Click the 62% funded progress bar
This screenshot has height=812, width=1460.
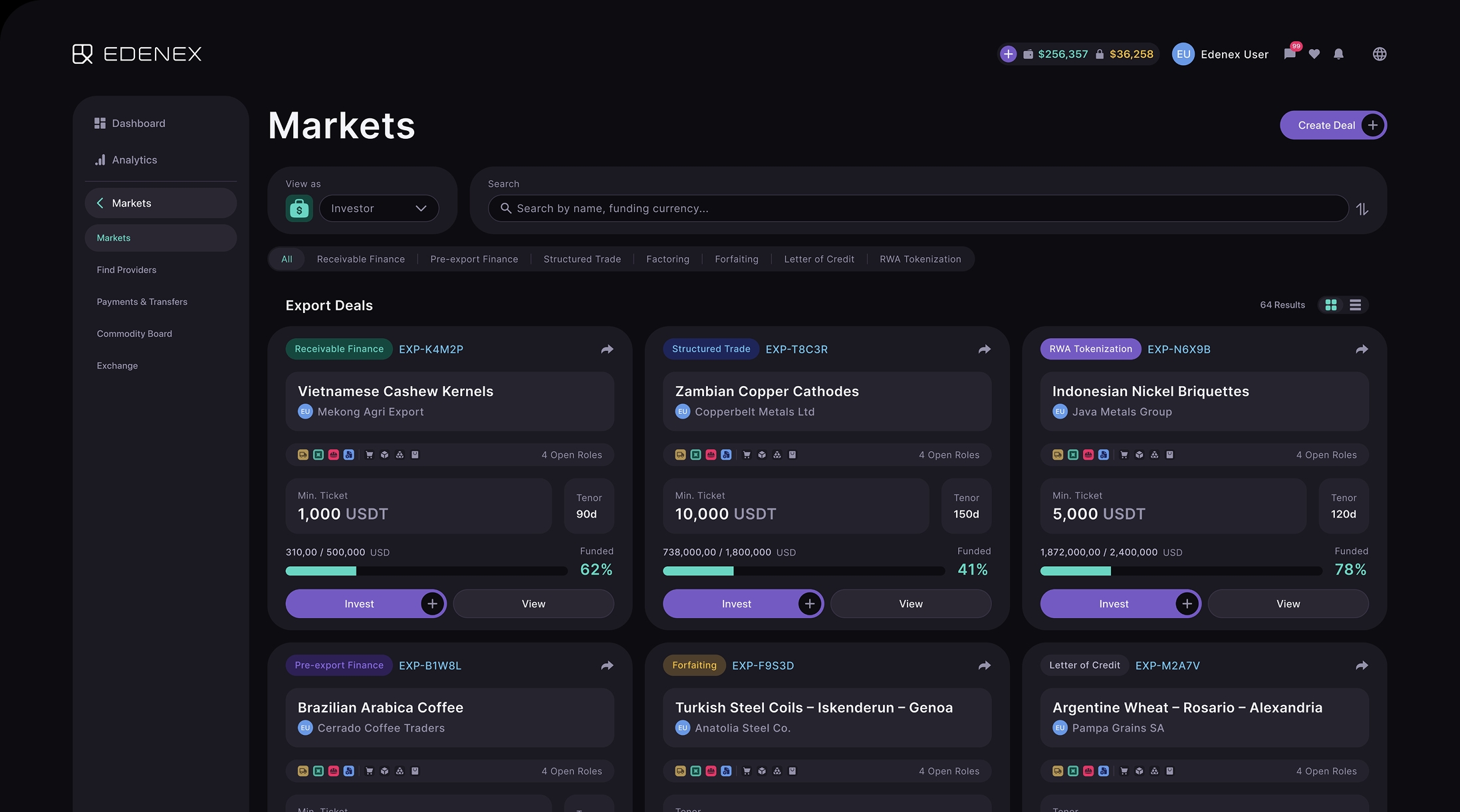[426, 571]
